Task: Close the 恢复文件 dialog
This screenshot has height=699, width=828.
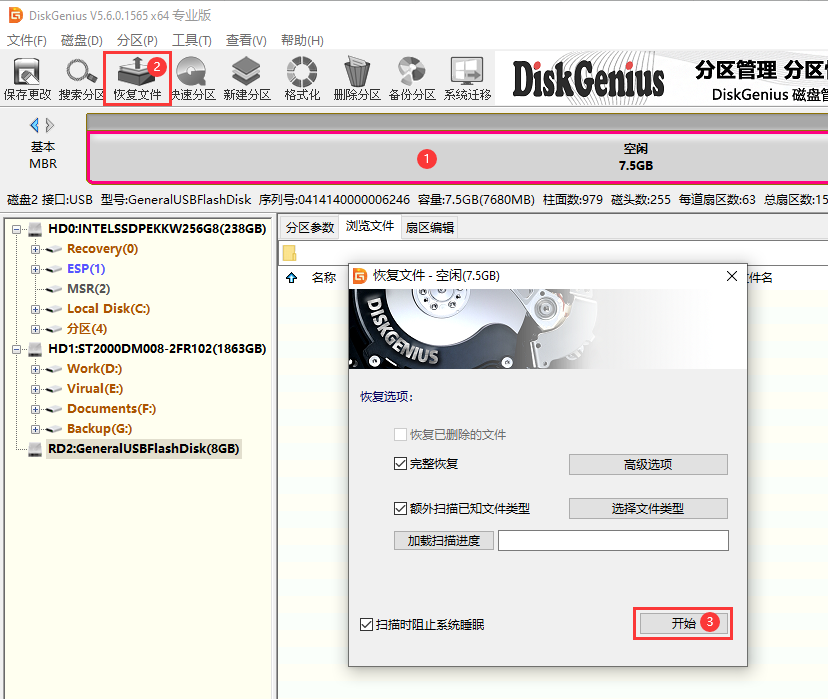Action: [731, 276]
